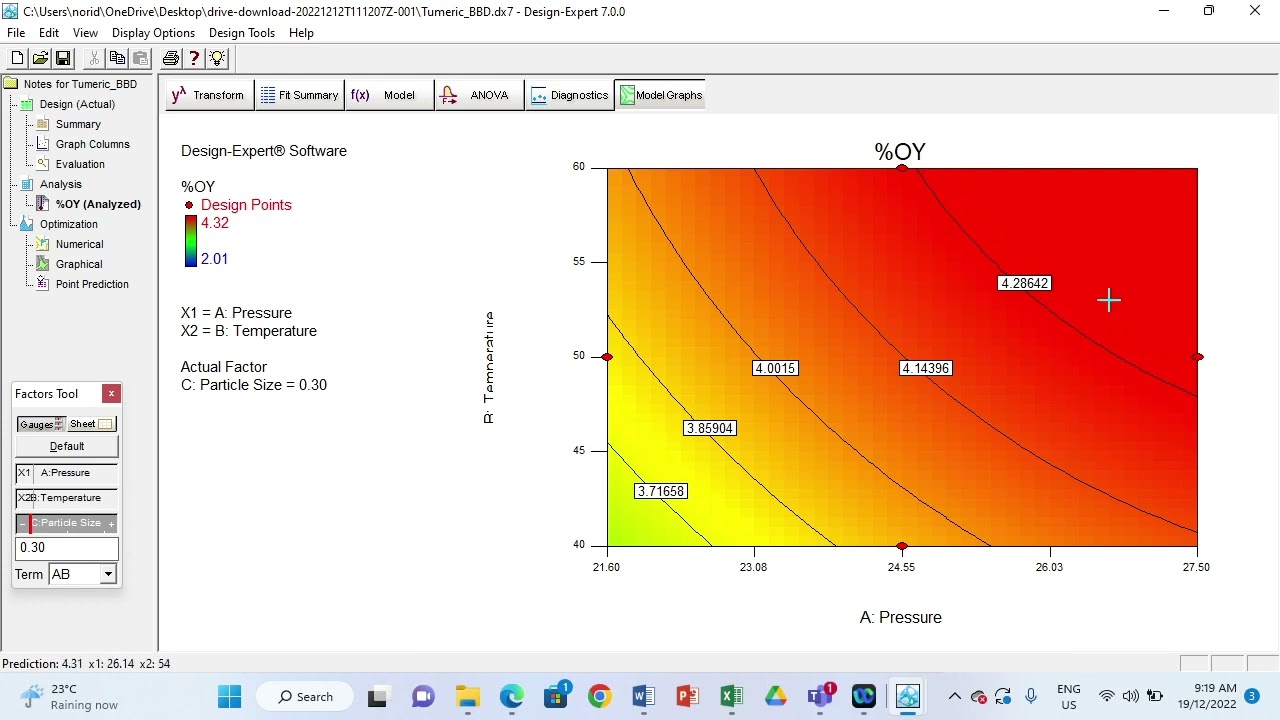Click the Print toolbar icon
Viewport: 1280px width, 720px height.
click(171, 59)
